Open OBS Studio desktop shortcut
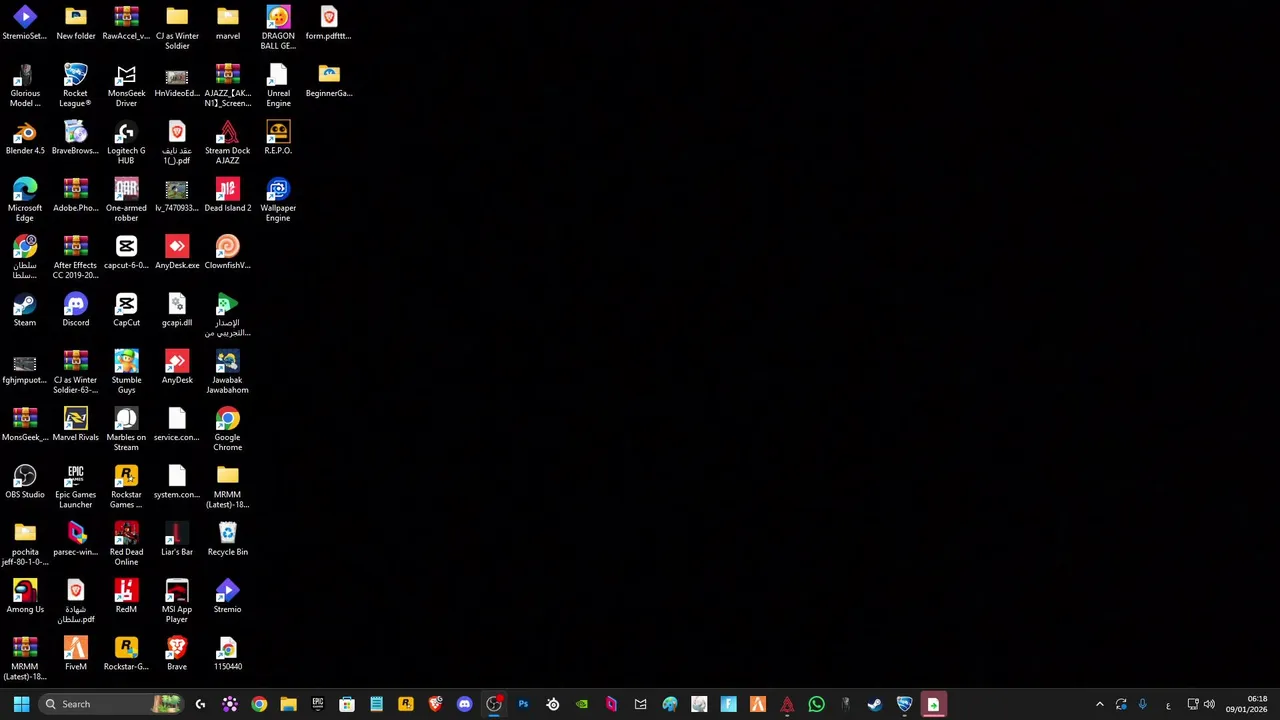The height and width of the screenshot is (720, 1280). [x=25, y=483]
